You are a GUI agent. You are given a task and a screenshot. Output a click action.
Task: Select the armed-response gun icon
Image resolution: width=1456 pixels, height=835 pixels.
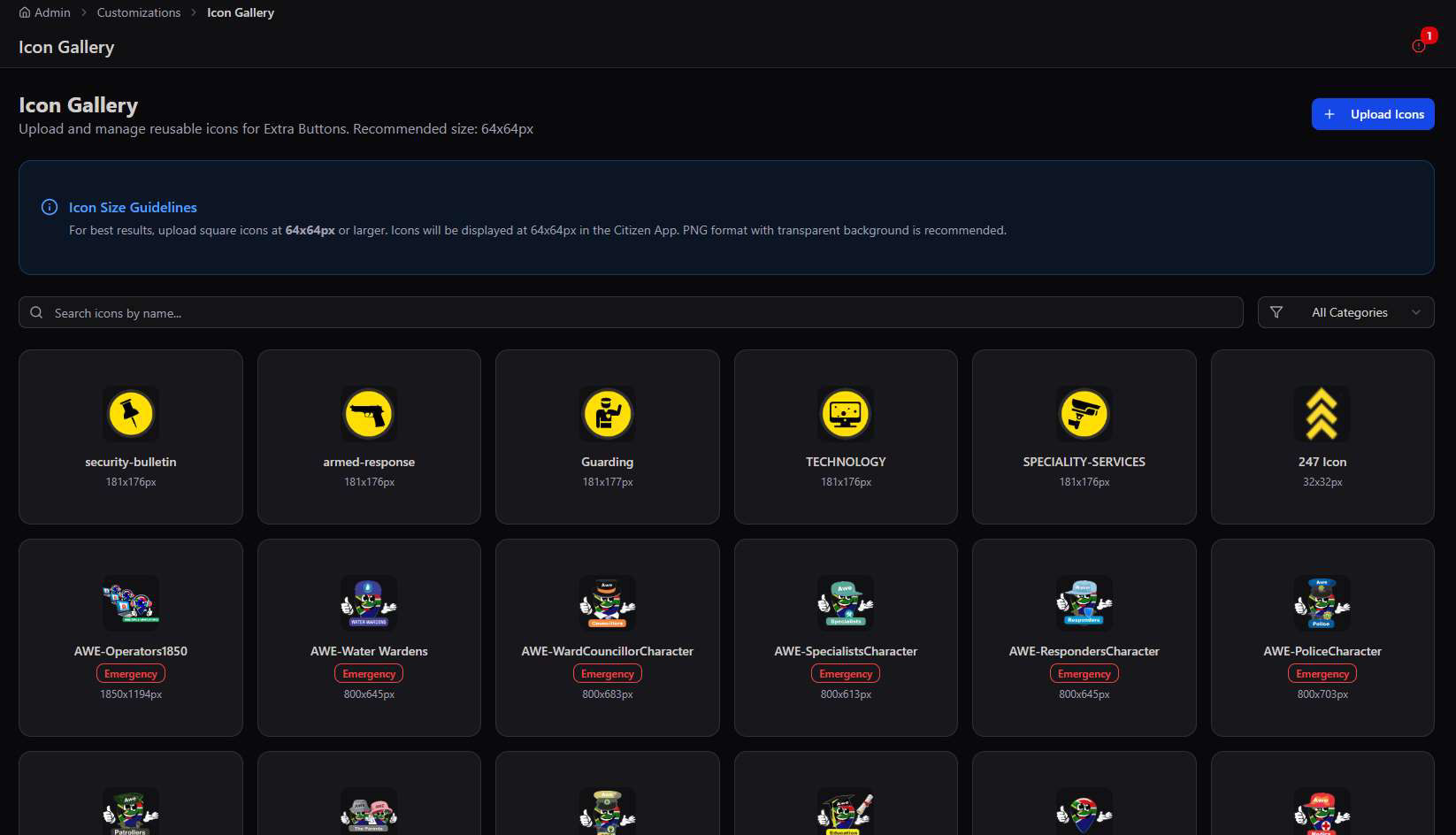(x=369, y=414)
